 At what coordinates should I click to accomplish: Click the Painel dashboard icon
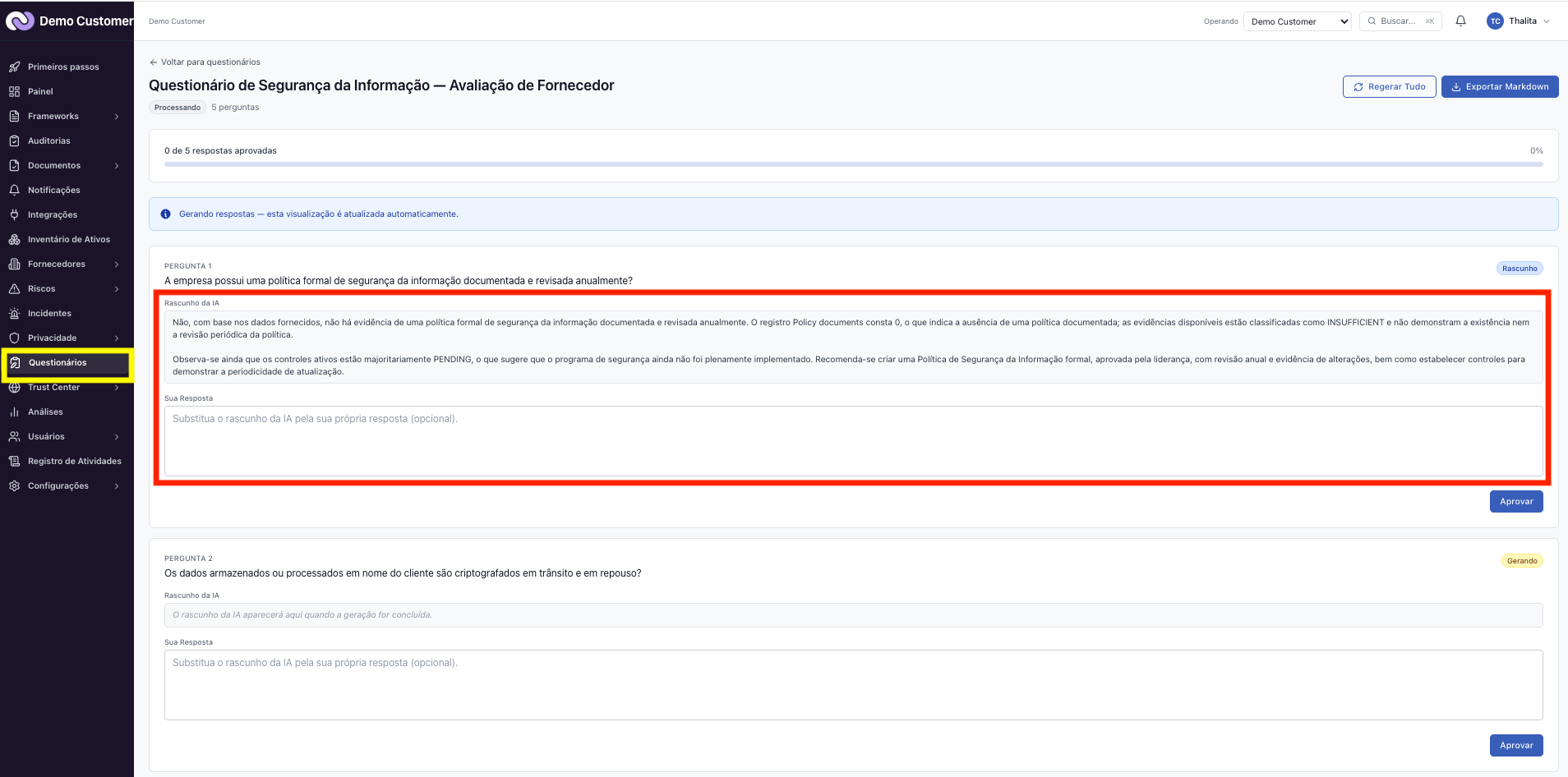point(14,91)
